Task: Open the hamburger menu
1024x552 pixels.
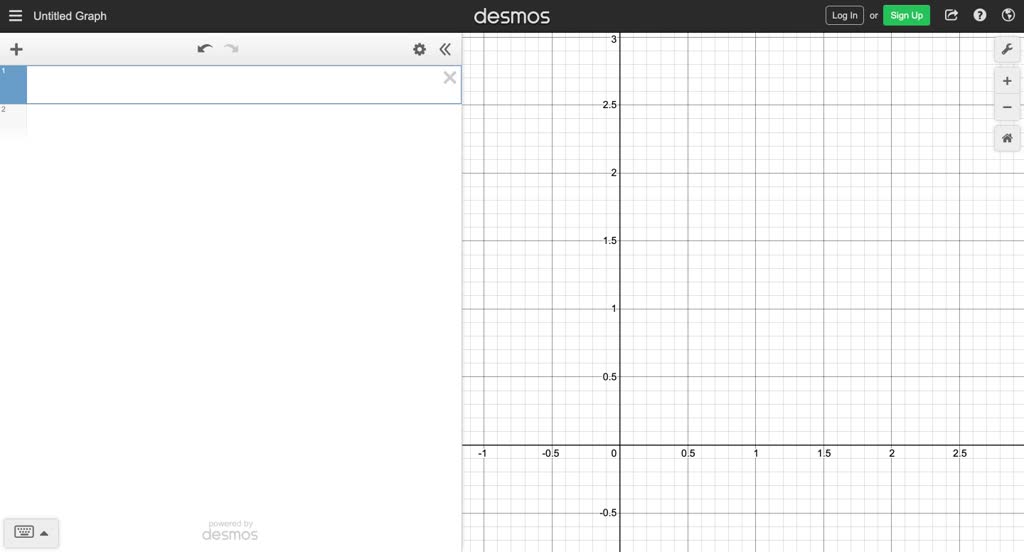Action: tap(15, 16)
